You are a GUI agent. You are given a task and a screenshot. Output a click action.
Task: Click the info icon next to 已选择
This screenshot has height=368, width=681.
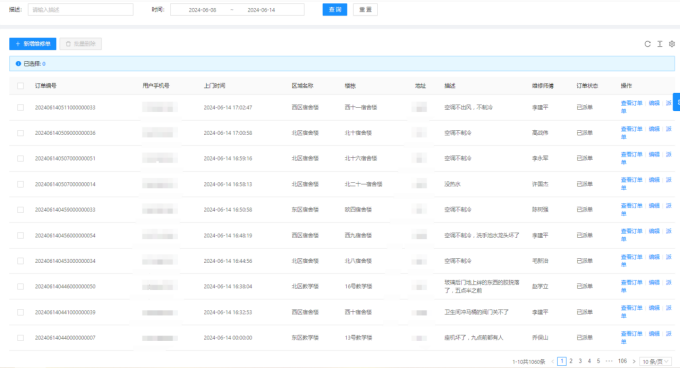[18, 63]
